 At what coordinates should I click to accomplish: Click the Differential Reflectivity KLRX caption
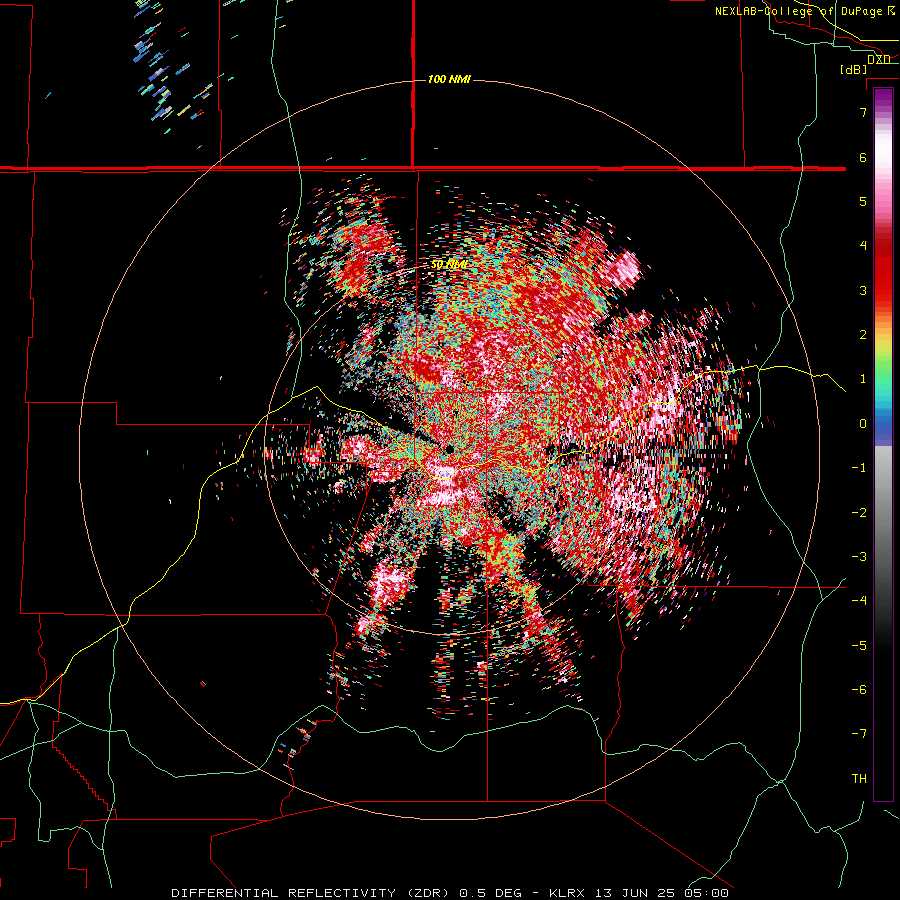[450, 893]
